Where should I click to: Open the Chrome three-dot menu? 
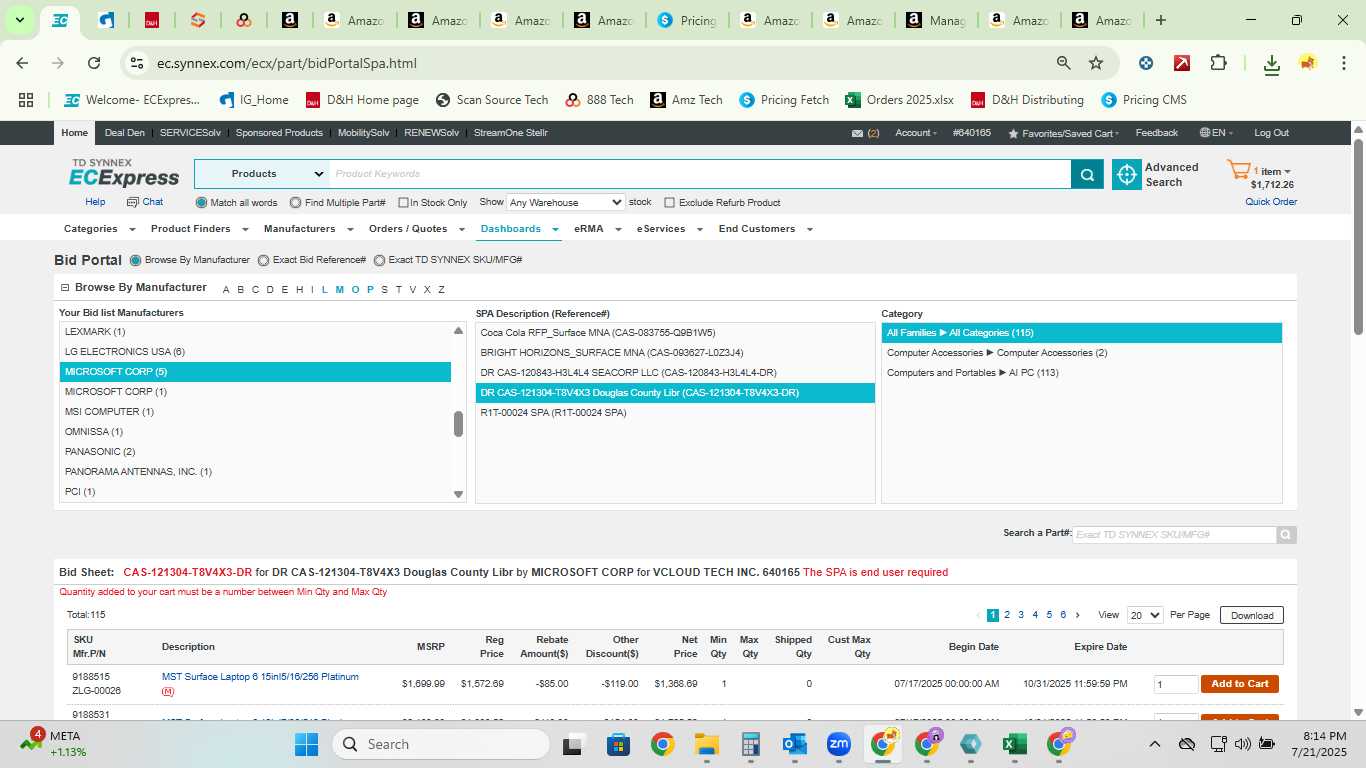point(1342,63)
